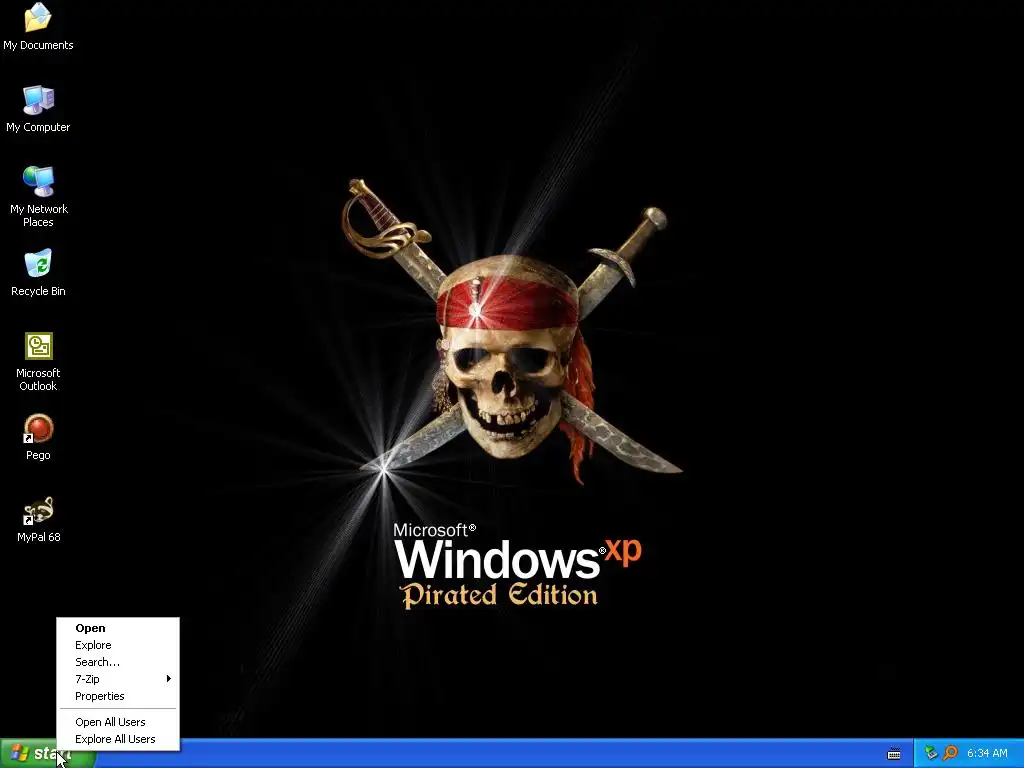1024x768 pixels.
Task: Select Search... from the context menu
Action: tap(118, 662)
